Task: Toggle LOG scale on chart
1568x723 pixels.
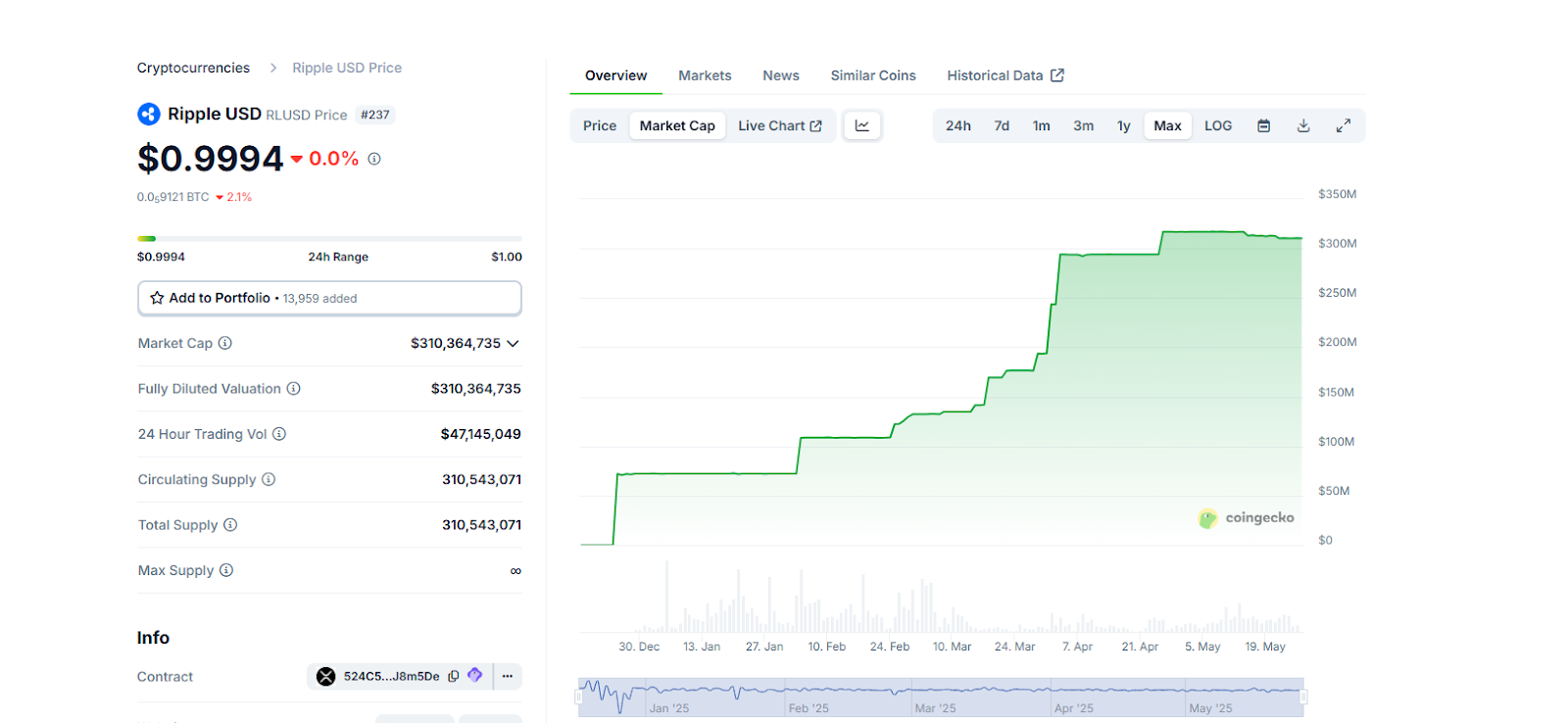Action: point(1218,125)
